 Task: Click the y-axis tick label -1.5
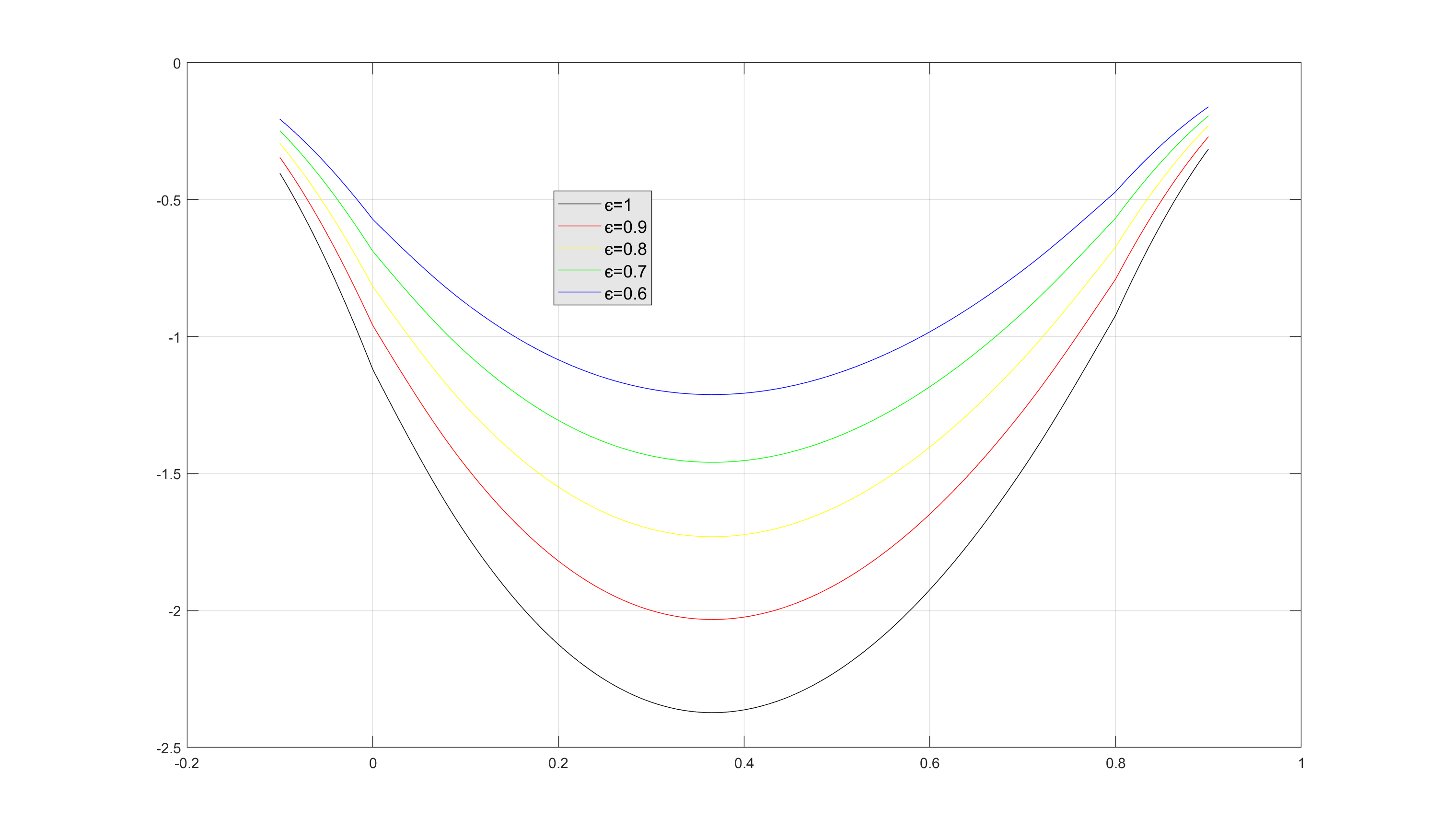coord(168,474)
